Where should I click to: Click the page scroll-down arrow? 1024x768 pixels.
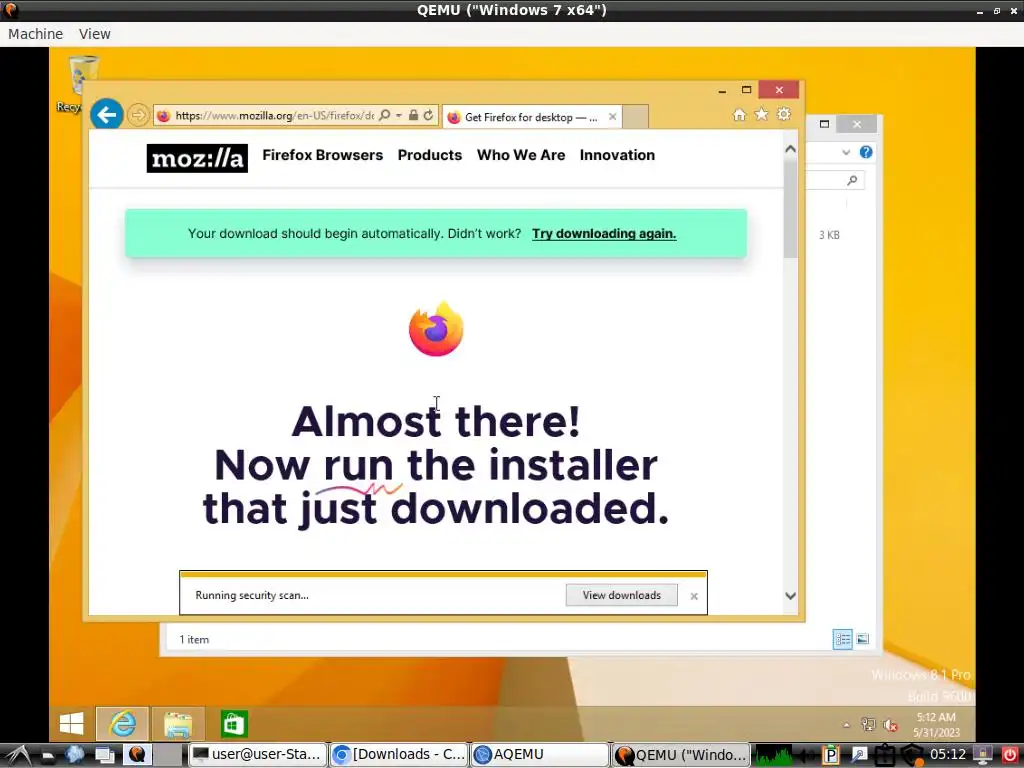coord(790,596)
